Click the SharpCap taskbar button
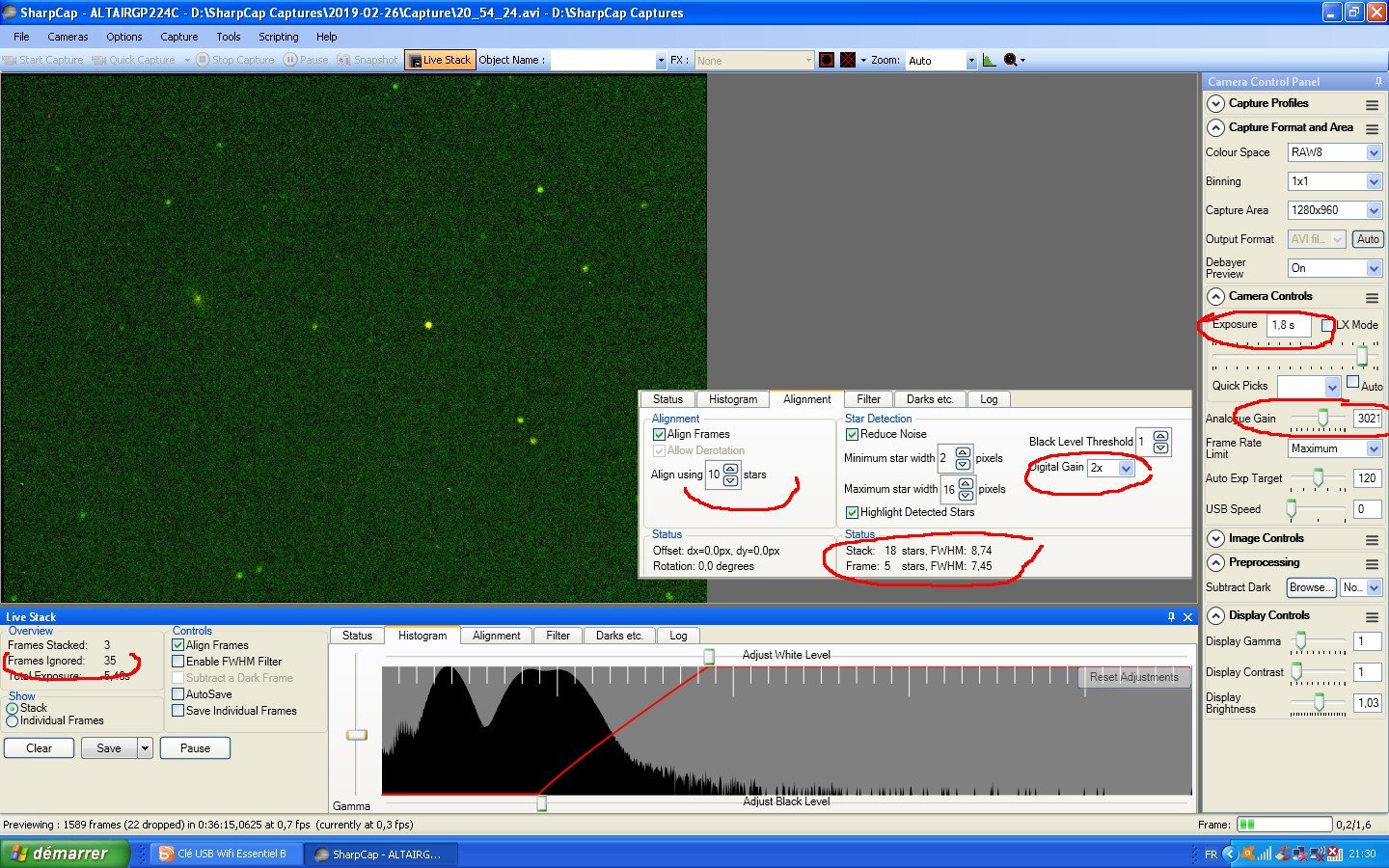This screenshot has height=868, width=1389. (x=380, y=854)
